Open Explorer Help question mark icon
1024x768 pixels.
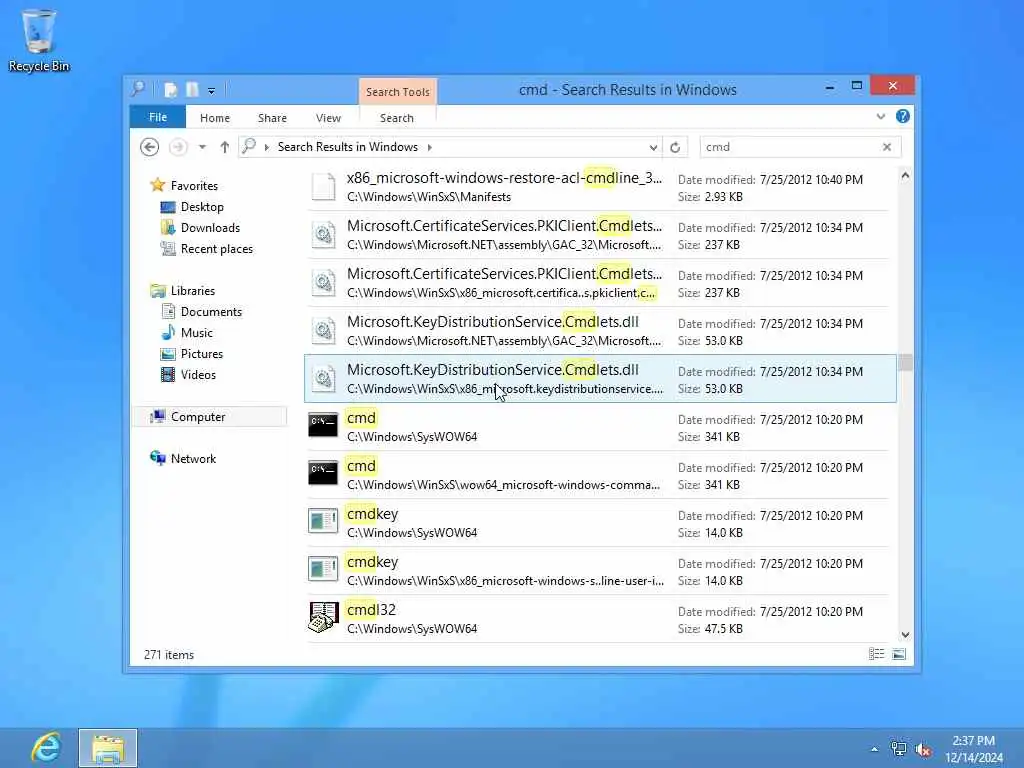[903, 116]
